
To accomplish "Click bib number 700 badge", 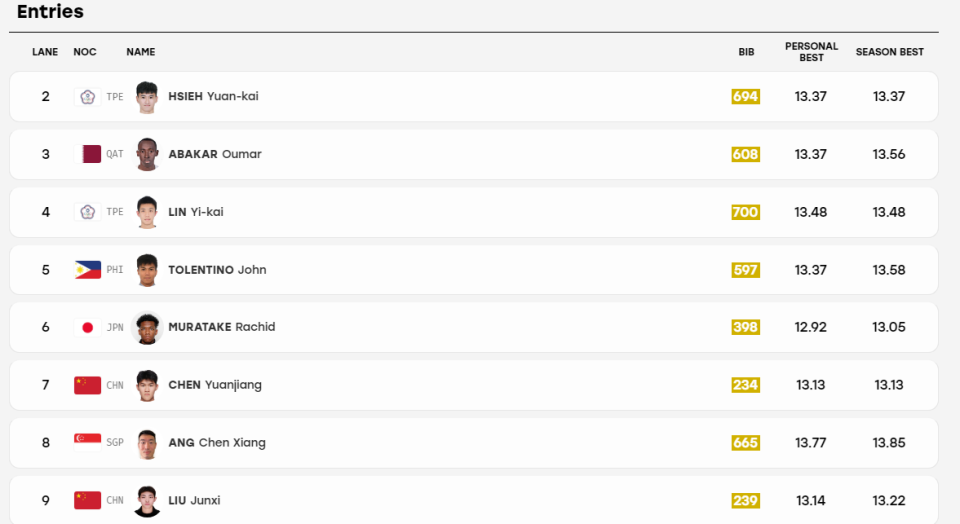I will tap(745, 212).
